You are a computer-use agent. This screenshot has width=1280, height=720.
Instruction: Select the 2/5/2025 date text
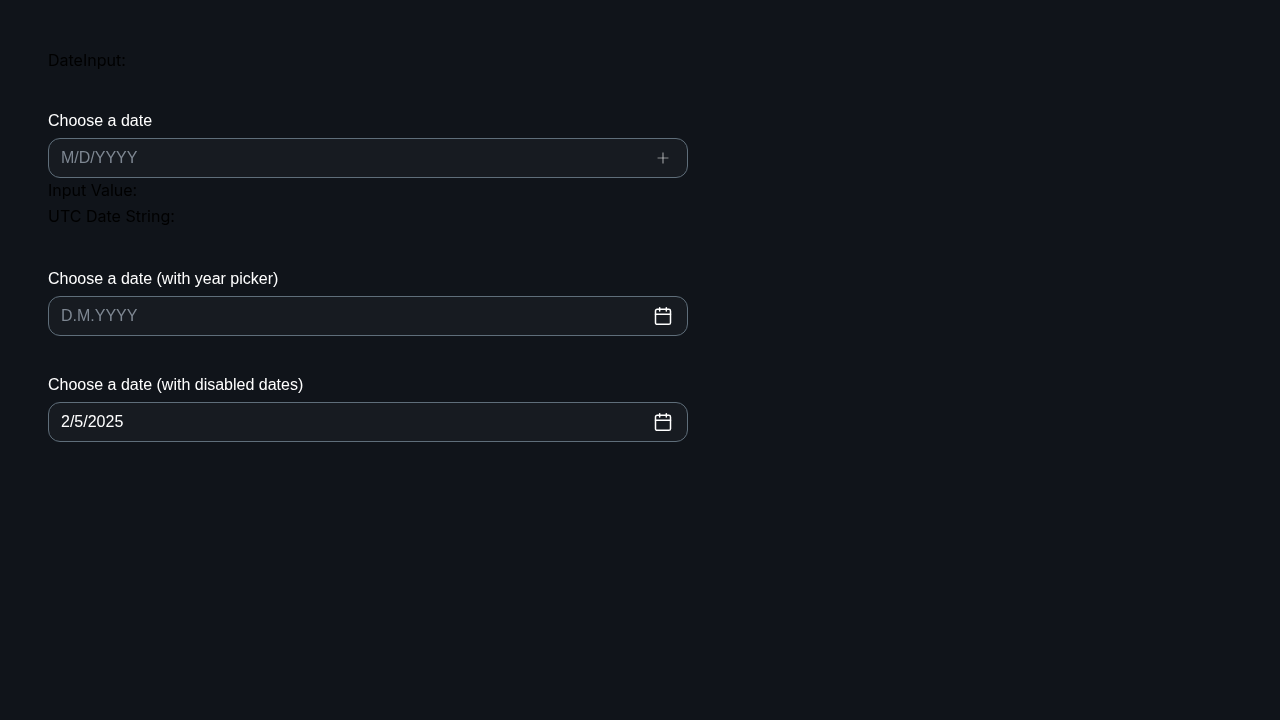point(92,422)
